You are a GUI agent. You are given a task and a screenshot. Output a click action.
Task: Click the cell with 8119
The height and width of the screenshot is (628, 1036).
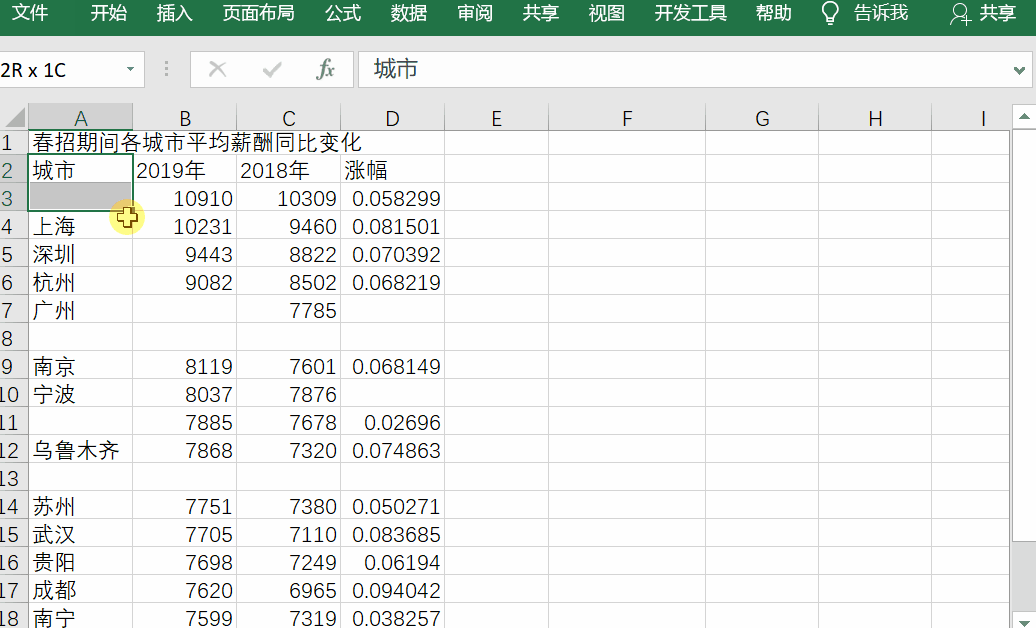[184, 366]
